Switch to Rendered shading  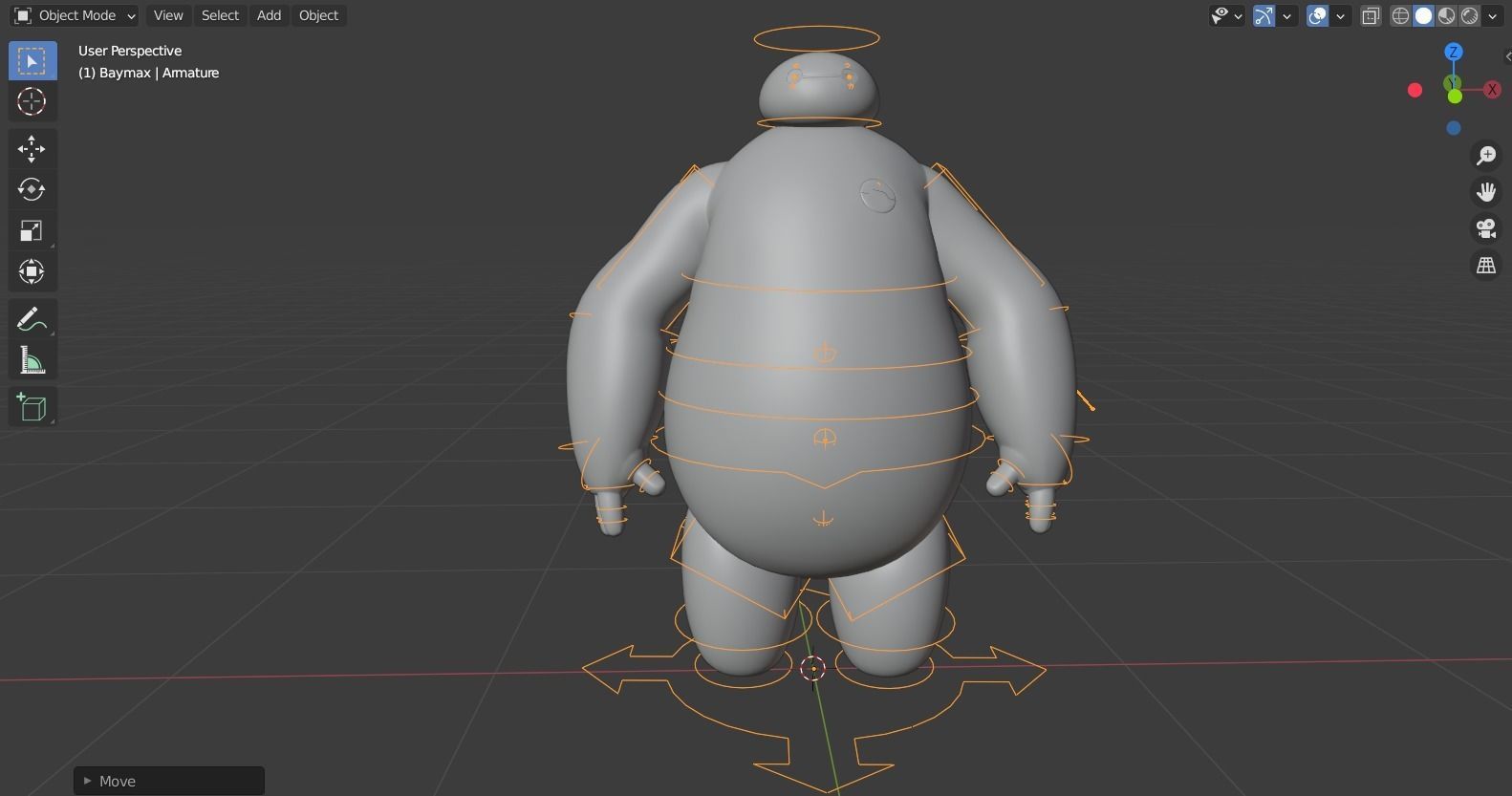coord(1470,15)
